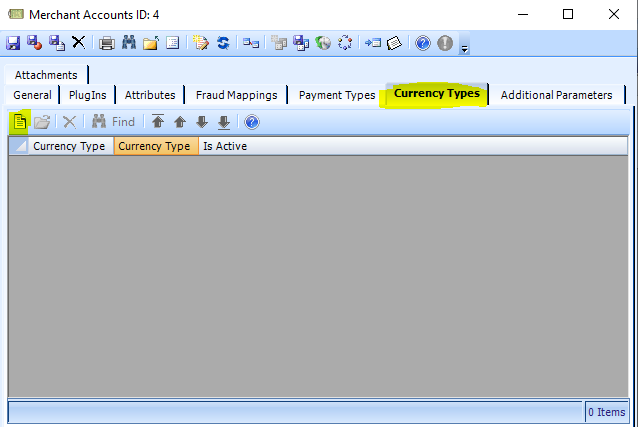This screenshot has width=638, height=427.
Task: Click Is Active column header
Action: [225, 146]
